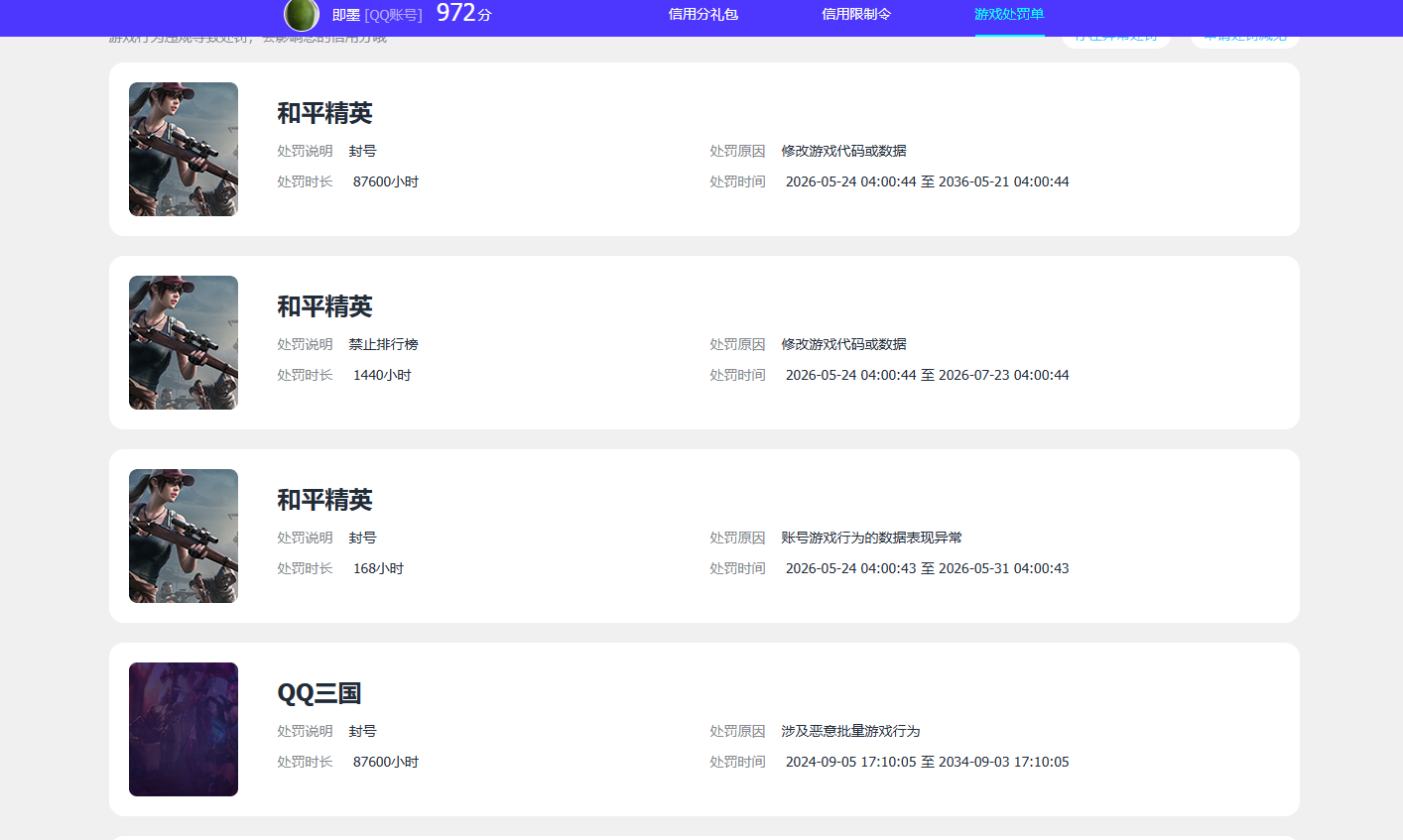Click the 处罚原因 label in the QQ三国 card
The height and width of the screenshot is (840, 1403).
737,731
